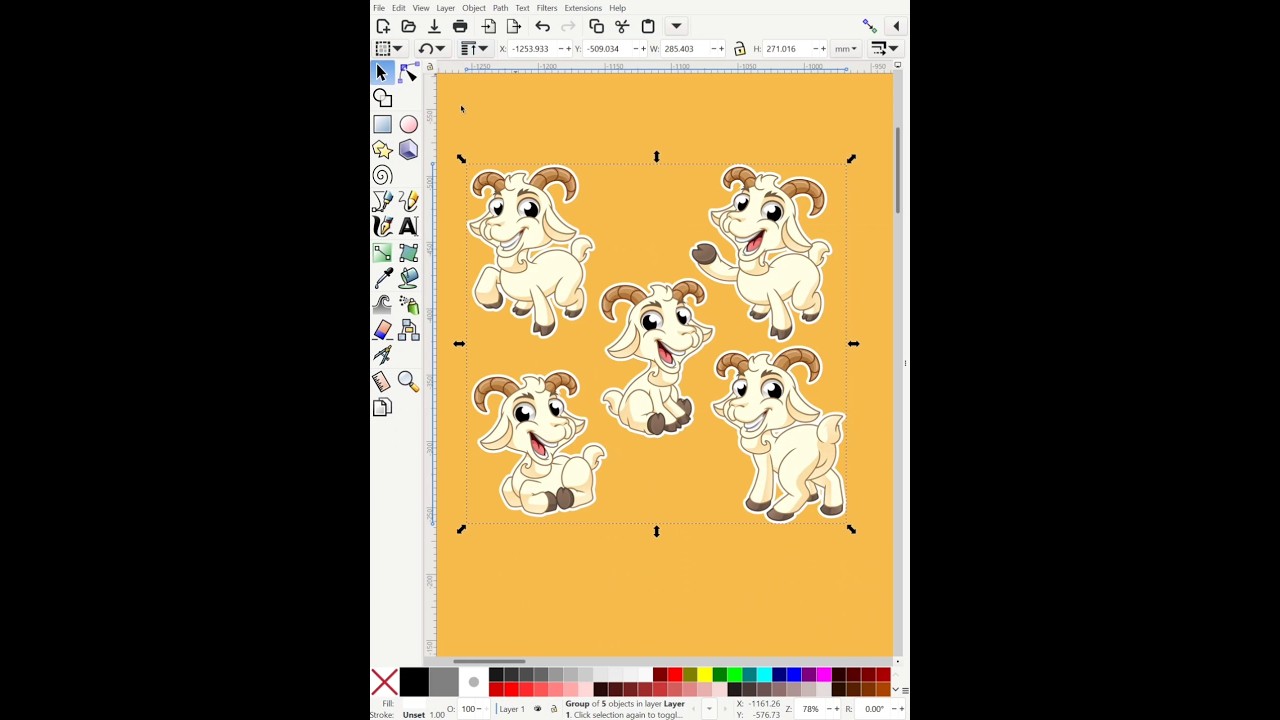Open the File menu

379,8
